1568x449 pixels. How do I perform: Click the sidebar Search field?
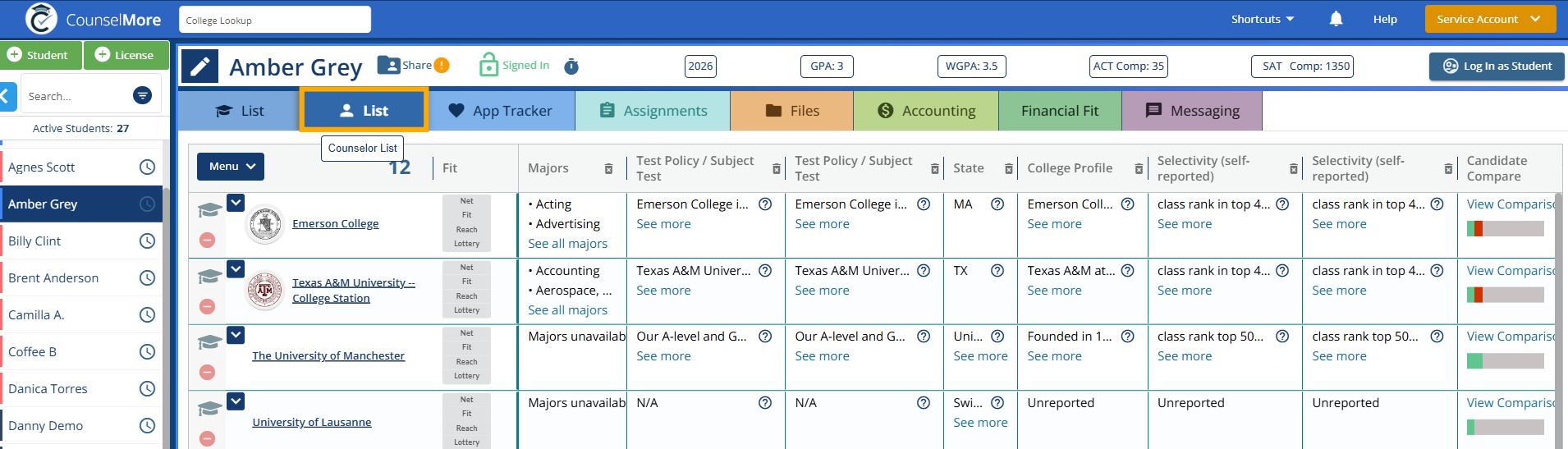[x=78, y=96]
